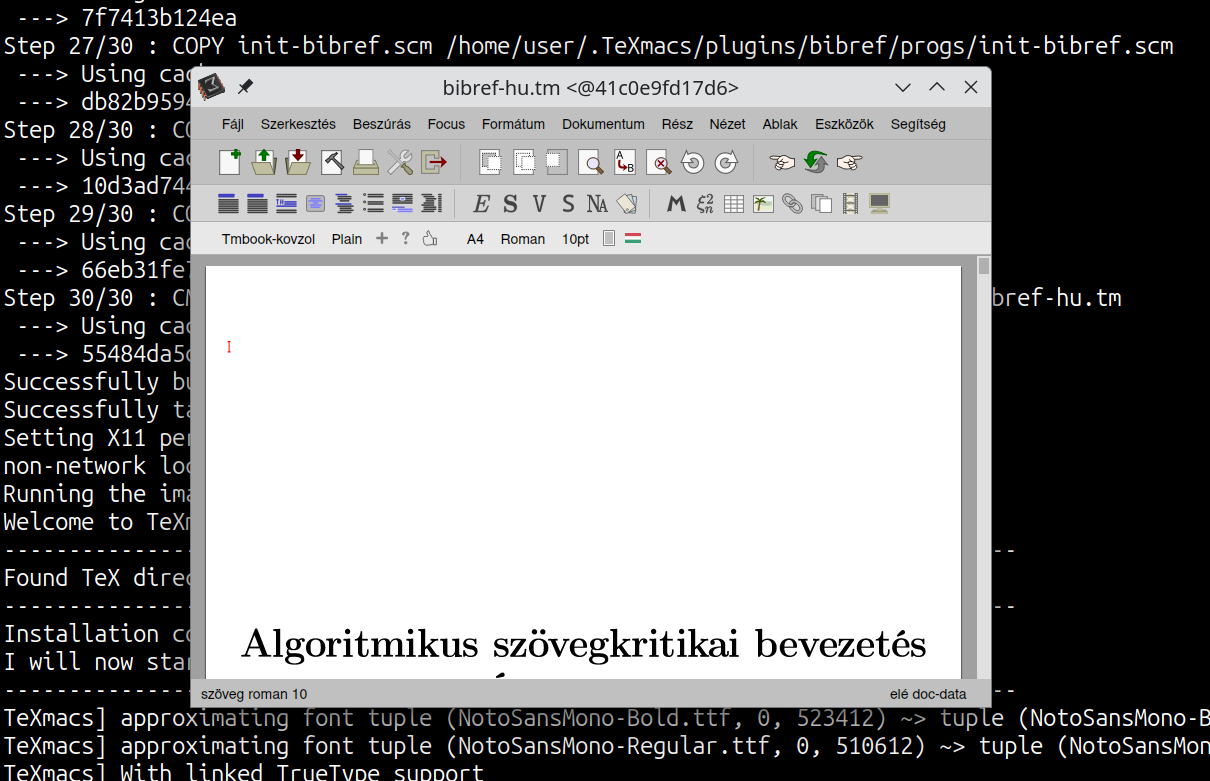Toggle the pin icon in the title bar
This screenshot has height=781, width=1210.
[x=245, y=88]
